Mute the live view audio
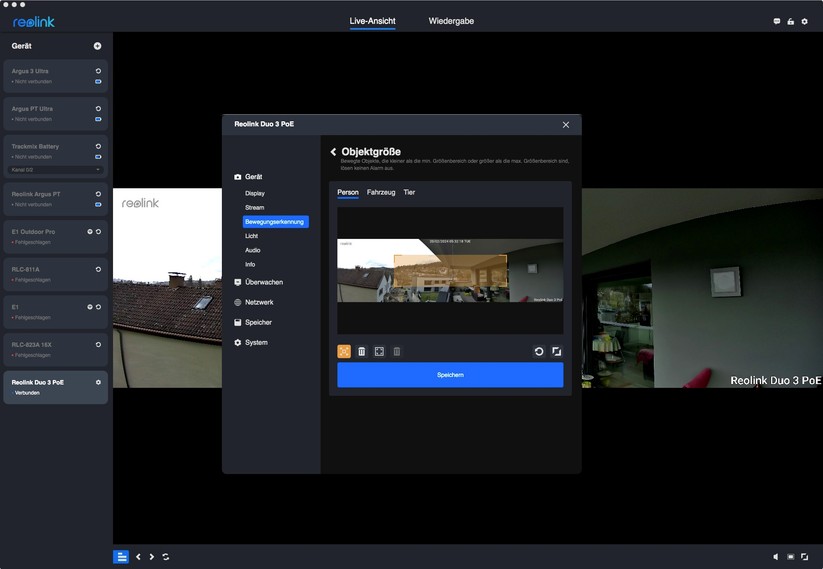The width and height of the screenshot is (823, 569). click(x=776, y=557)
